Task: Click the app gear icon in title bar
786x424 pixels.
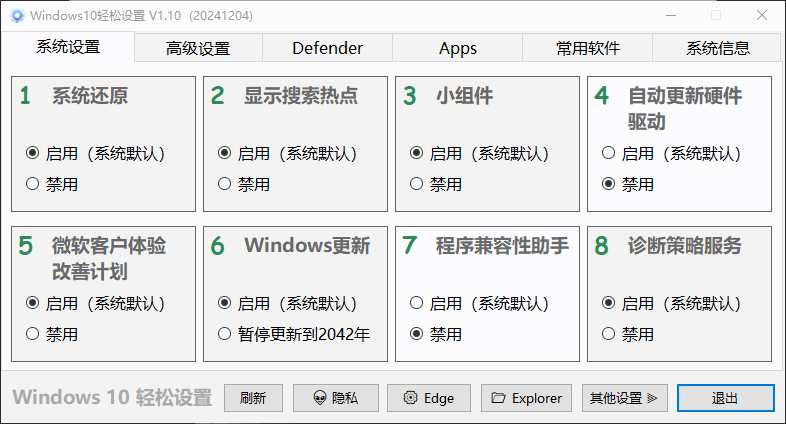Action: pyautogui.click(x=16, y=16)
